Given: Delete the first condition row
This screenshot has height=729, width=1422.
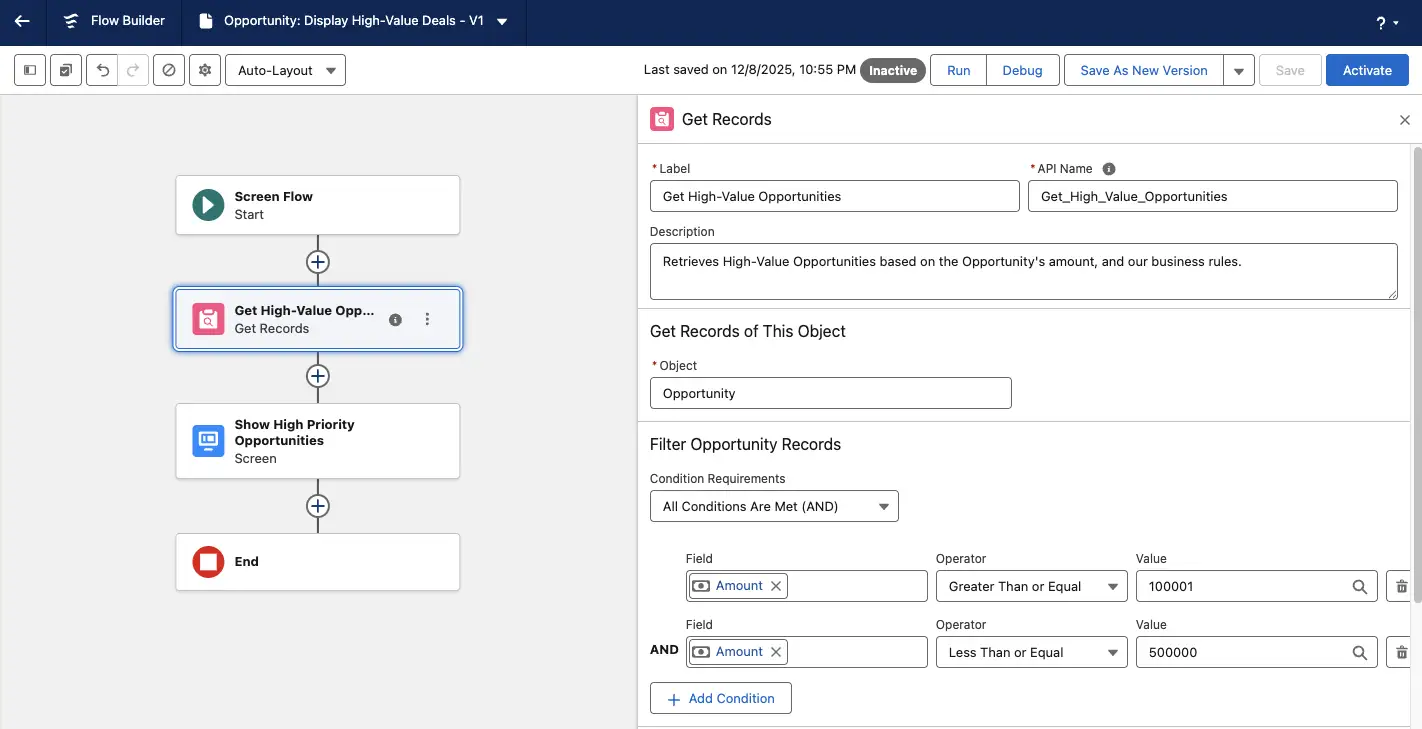Looking at the screenshot, I should 1400,586.
